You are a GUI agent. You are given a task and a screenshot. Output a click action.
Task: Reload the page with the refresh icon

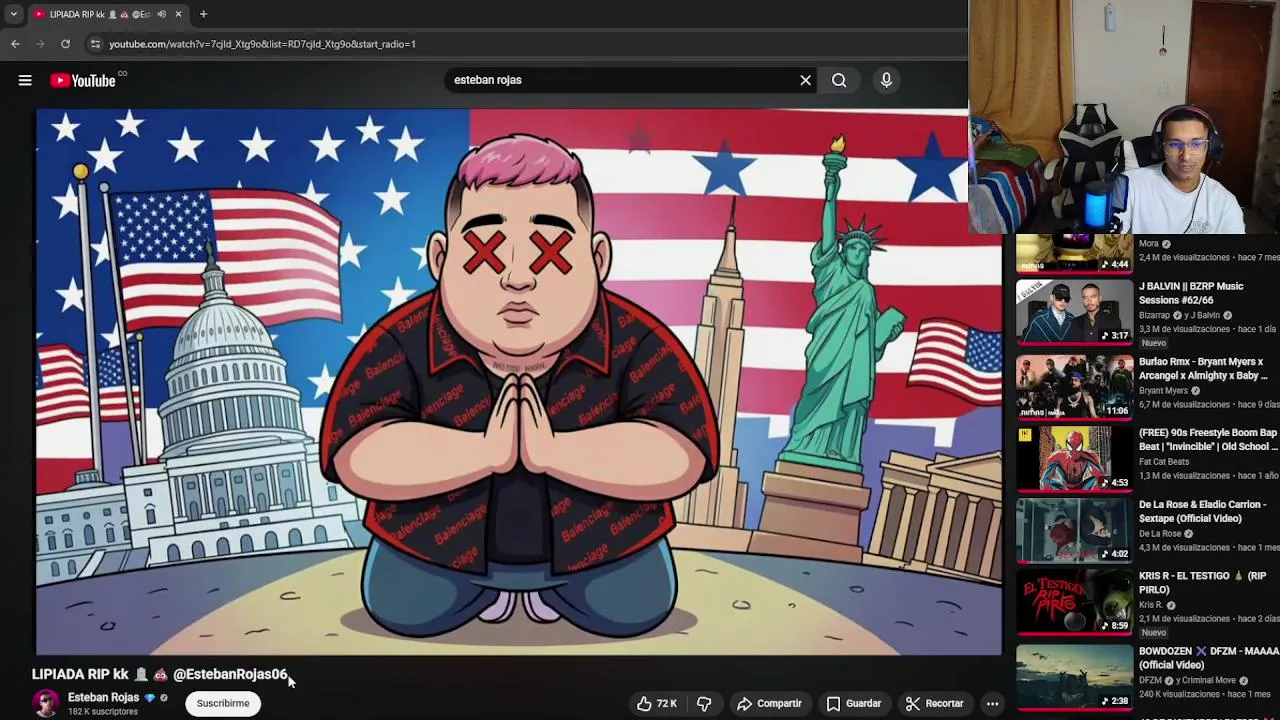tap(65, 44)
